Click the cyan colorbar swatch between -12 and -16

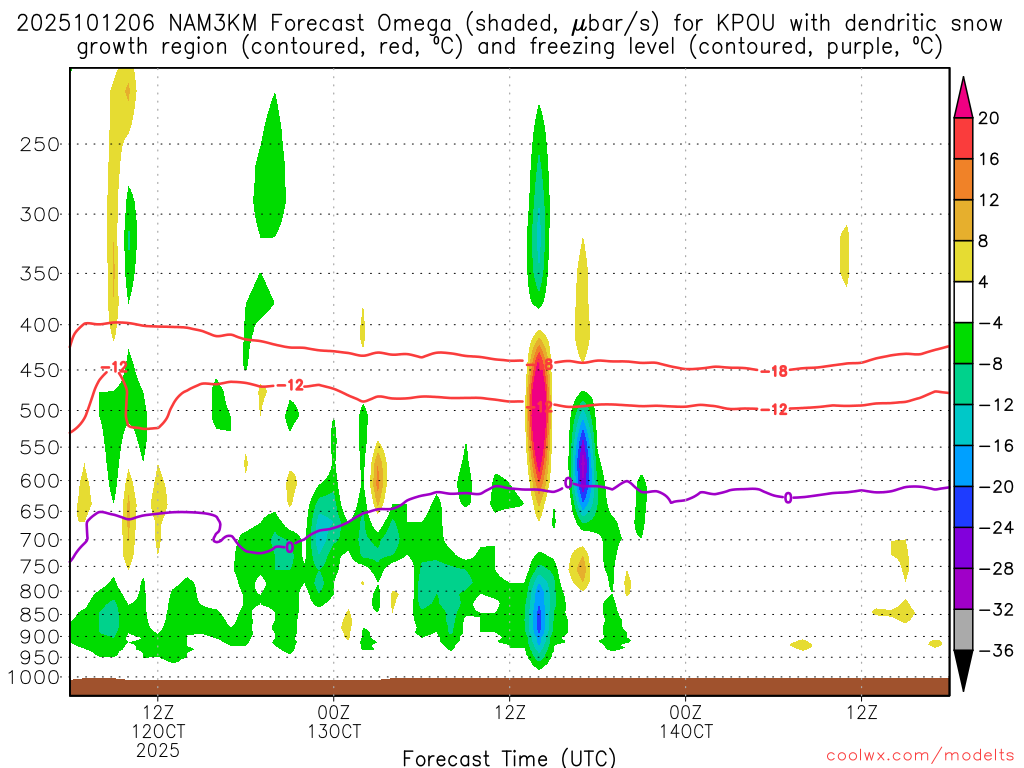point(963,425)
